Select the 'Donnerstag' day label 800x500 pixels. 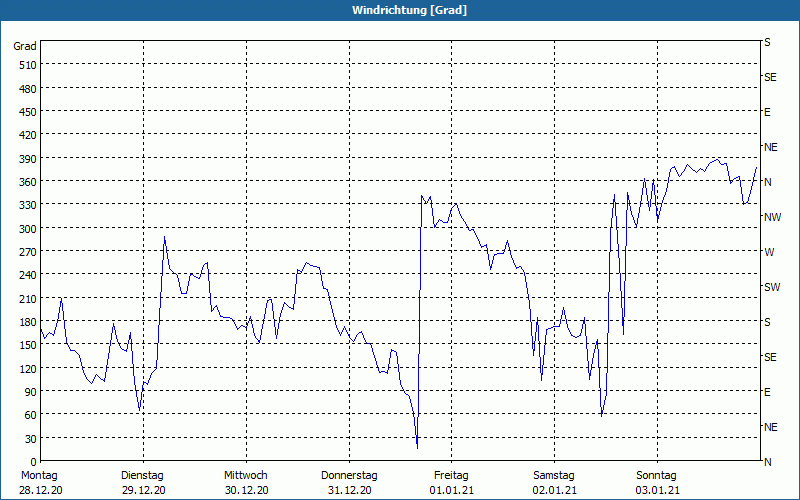click(349, 476)
